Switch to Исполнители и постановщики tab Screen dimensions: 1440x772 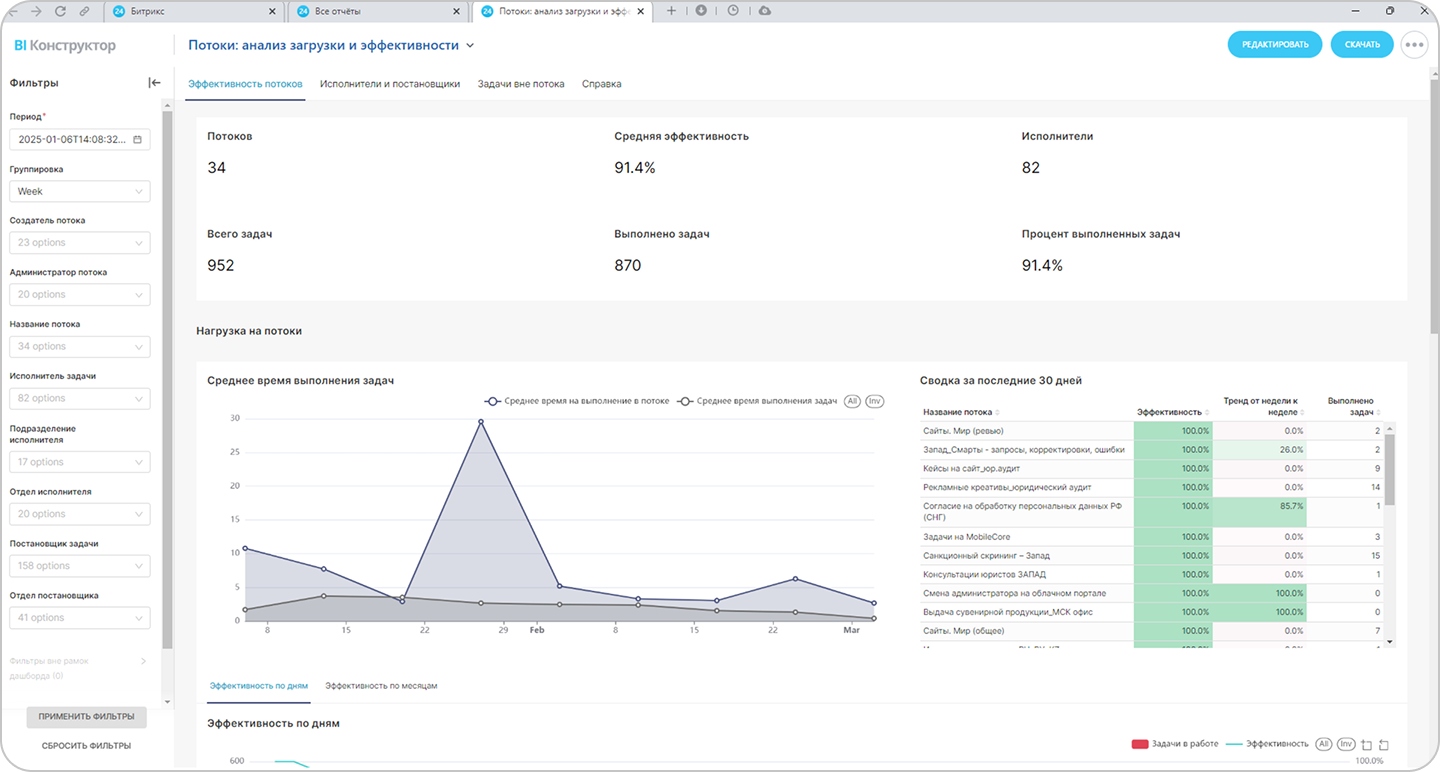[x=389, y=84]
